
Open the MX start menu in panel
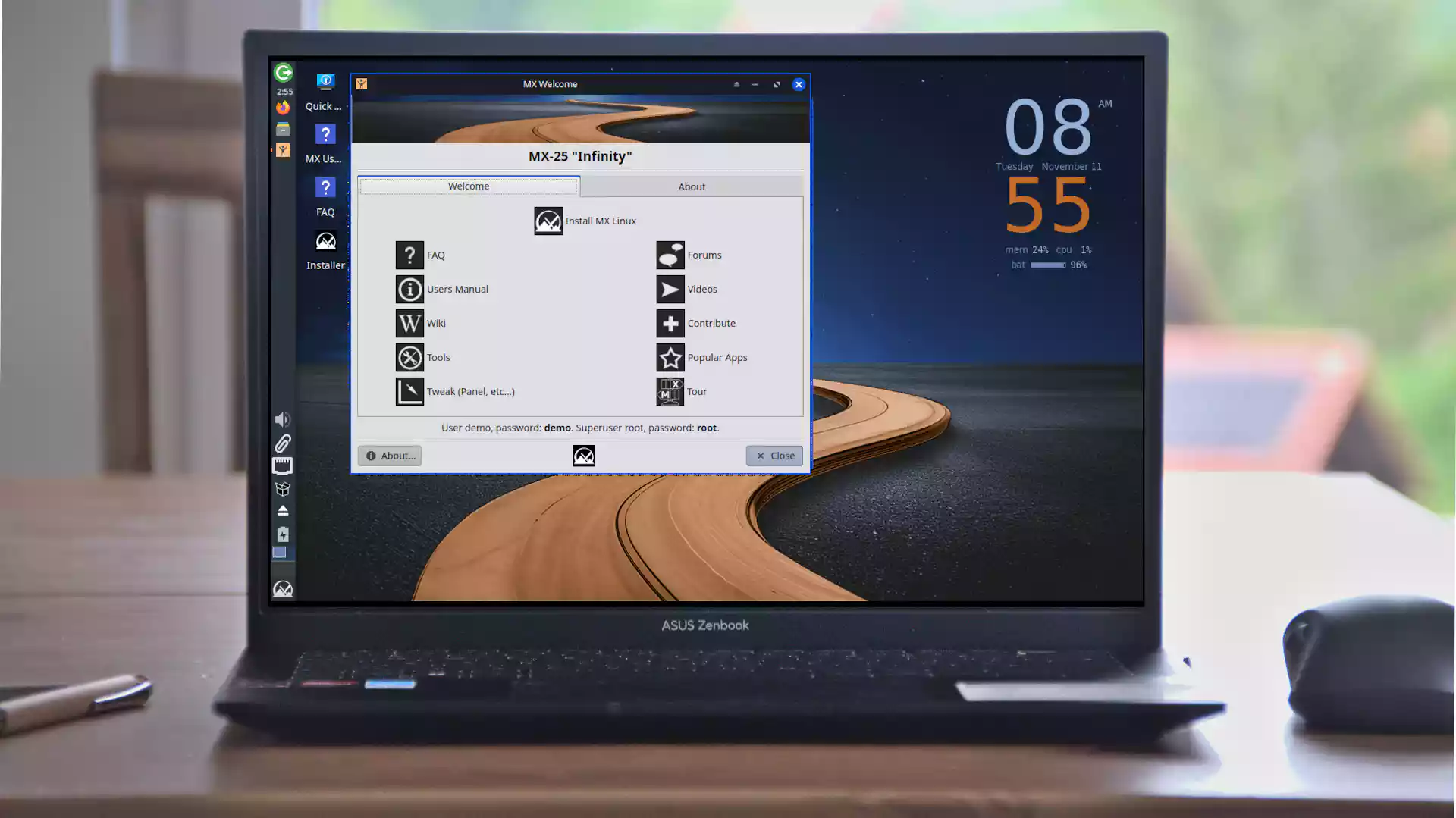[x=282, y=589]
